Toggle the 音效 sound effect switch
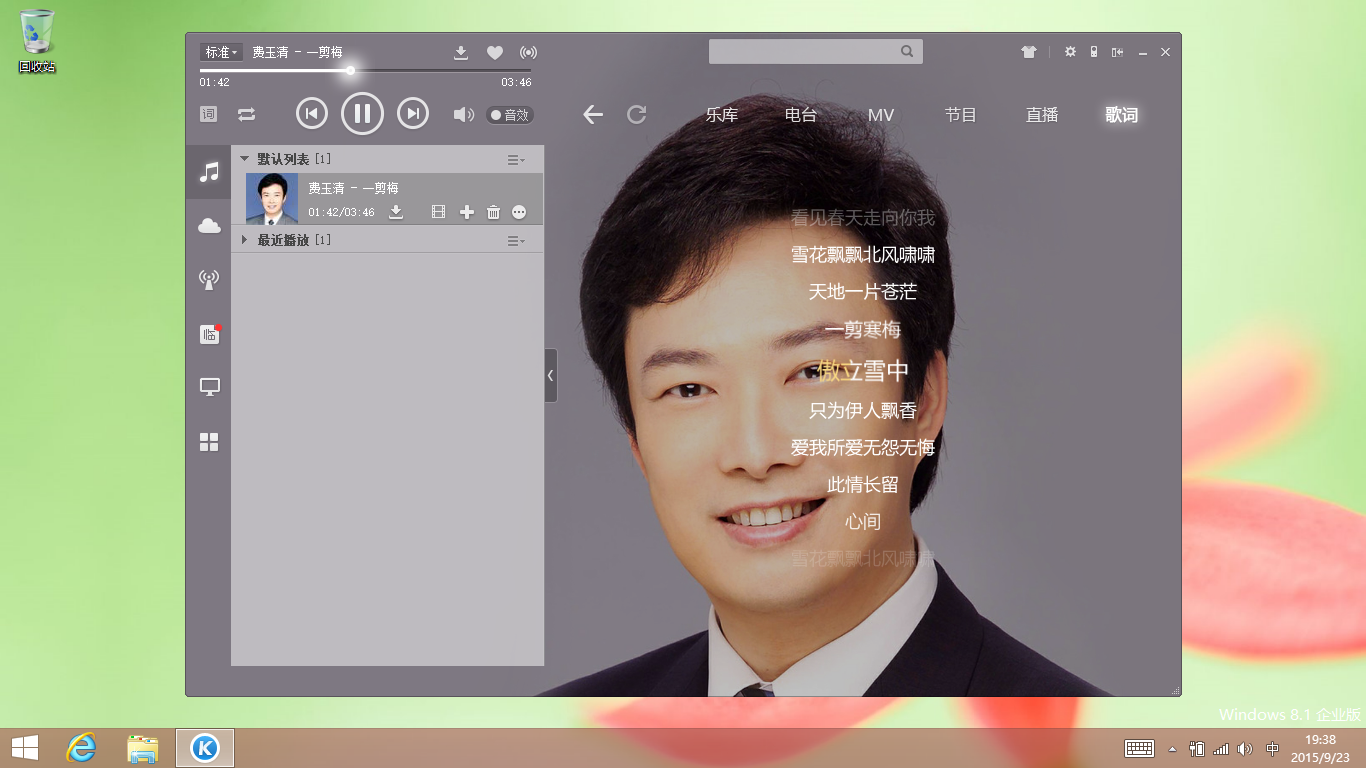 coord(510,115)
